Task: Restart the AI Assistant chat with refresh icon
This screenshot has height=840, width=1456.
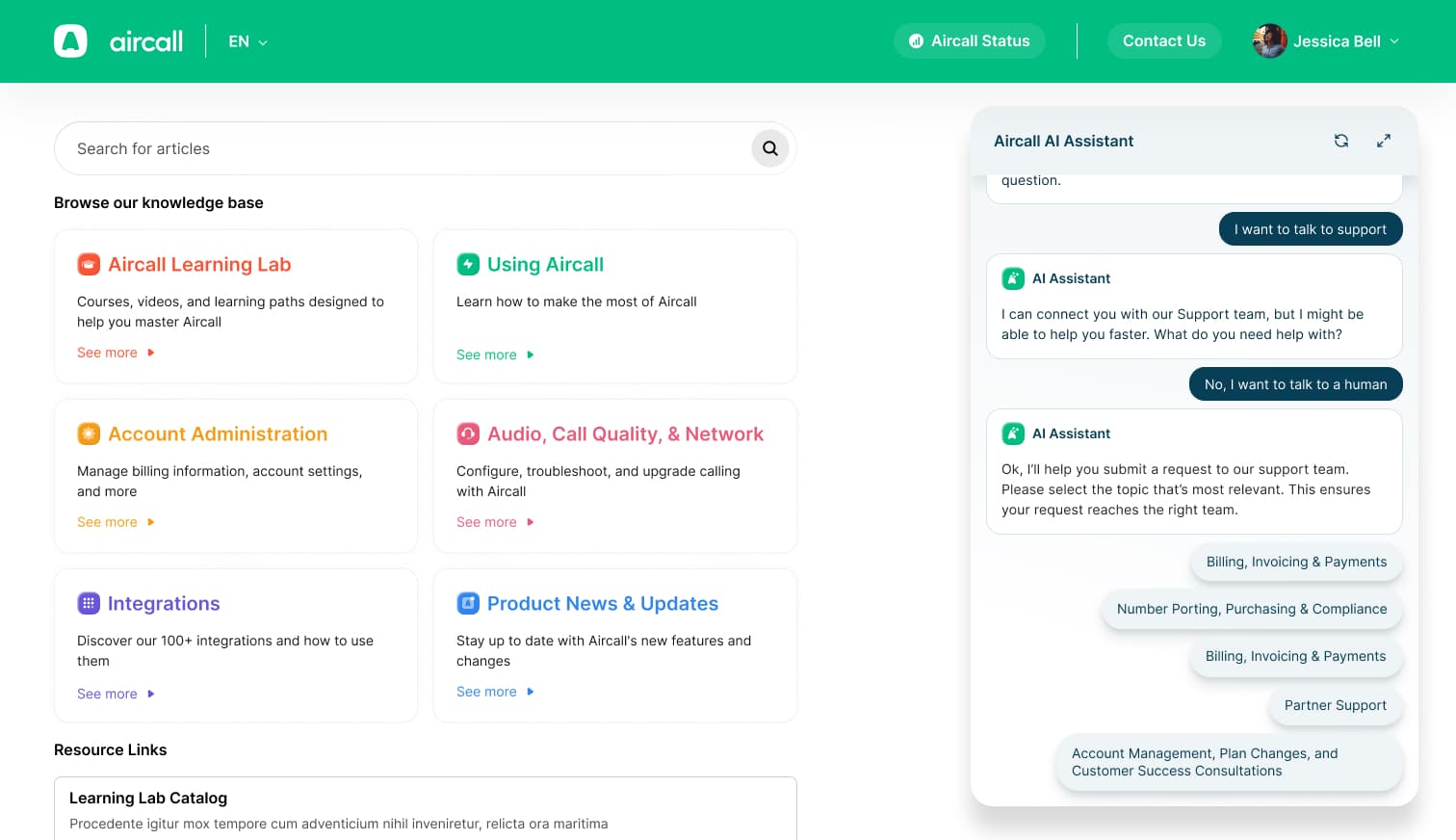Action: click(1341, 141)
